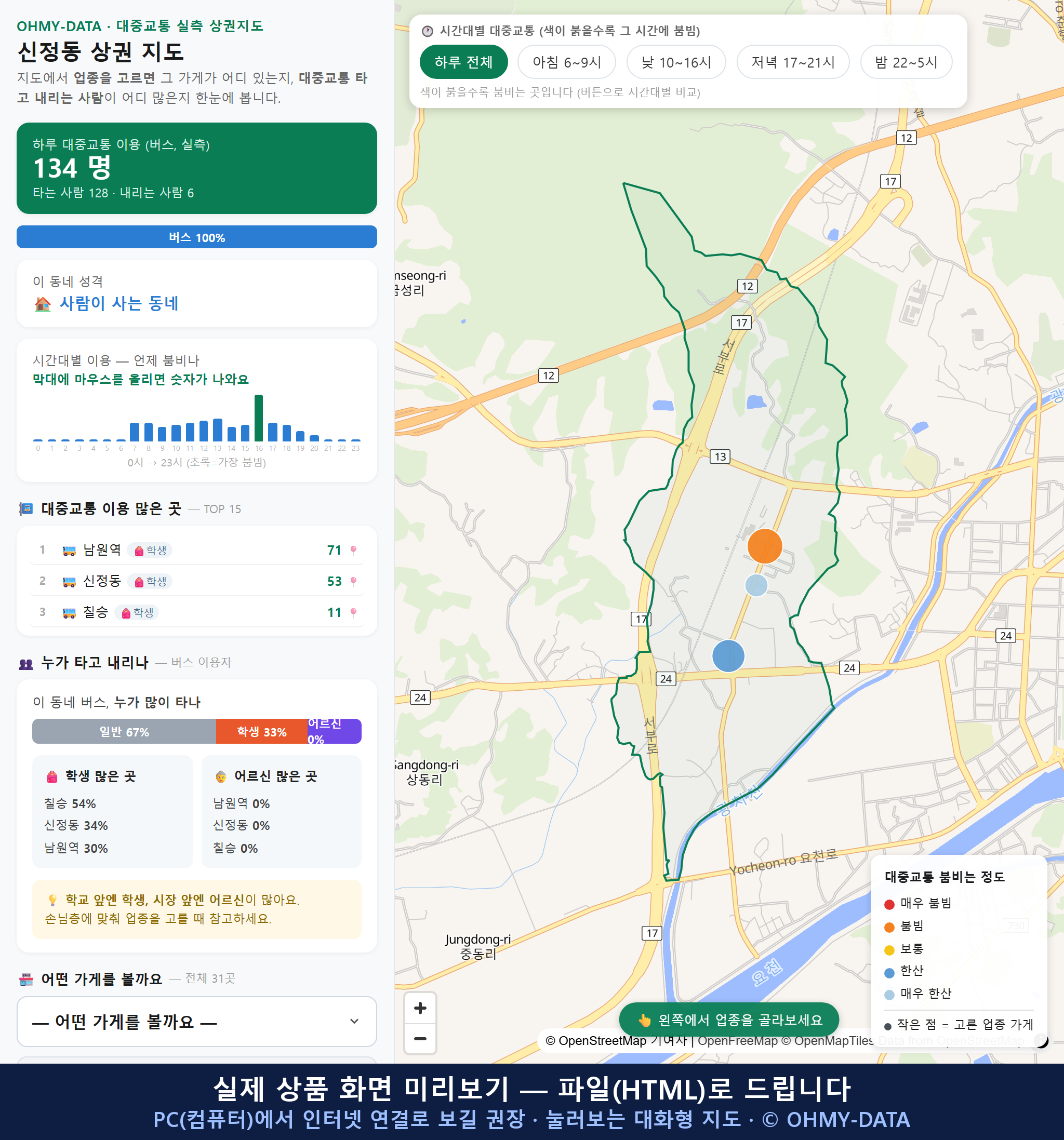Click the map pin next to 칠승 11
This screenshot has width=1064, height=1140.
(353, 612)
